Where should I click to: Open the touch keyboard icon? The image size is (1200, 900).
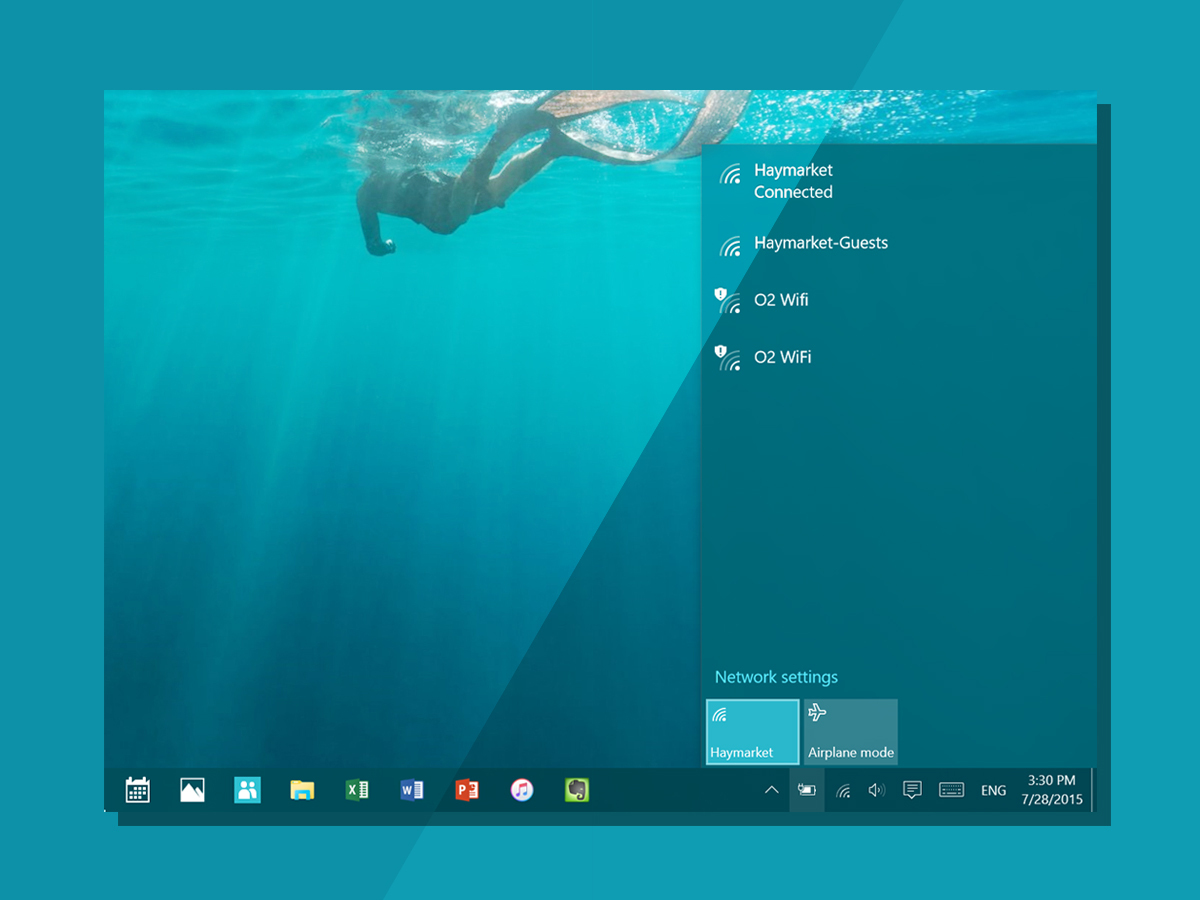951,790
